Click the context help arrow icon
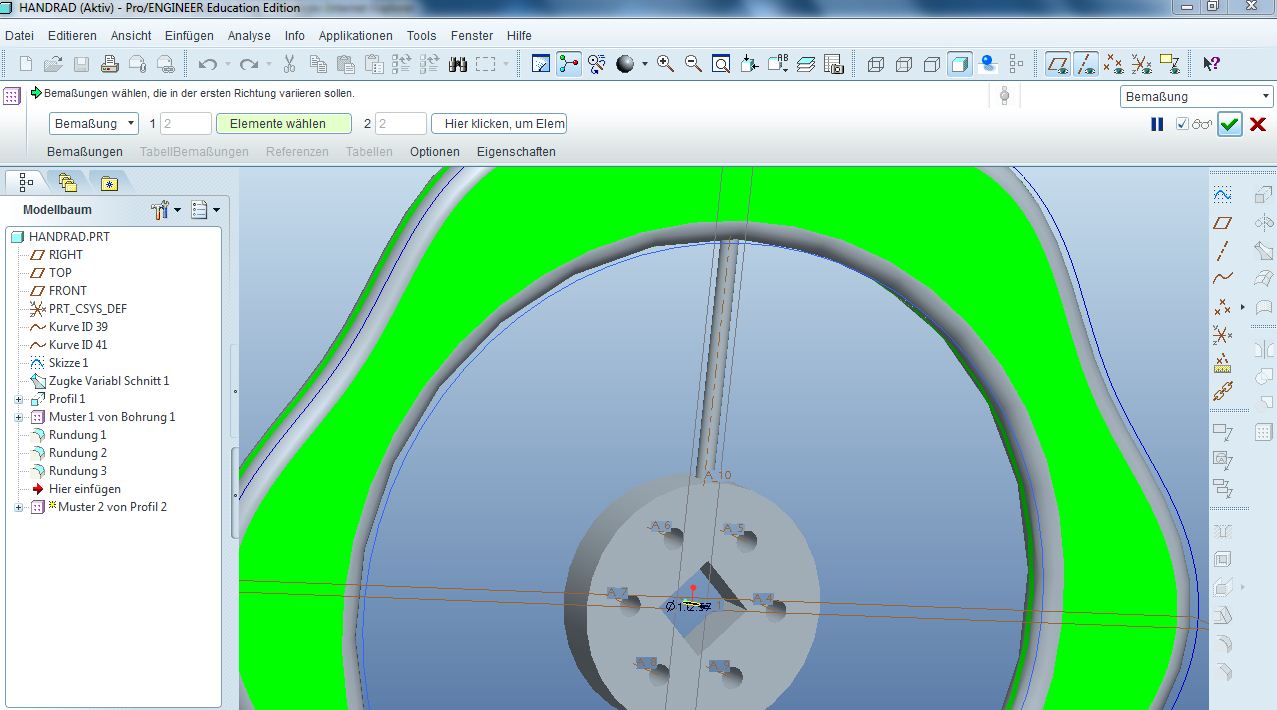The image size is (1277, 710). tap(1211, 64)
